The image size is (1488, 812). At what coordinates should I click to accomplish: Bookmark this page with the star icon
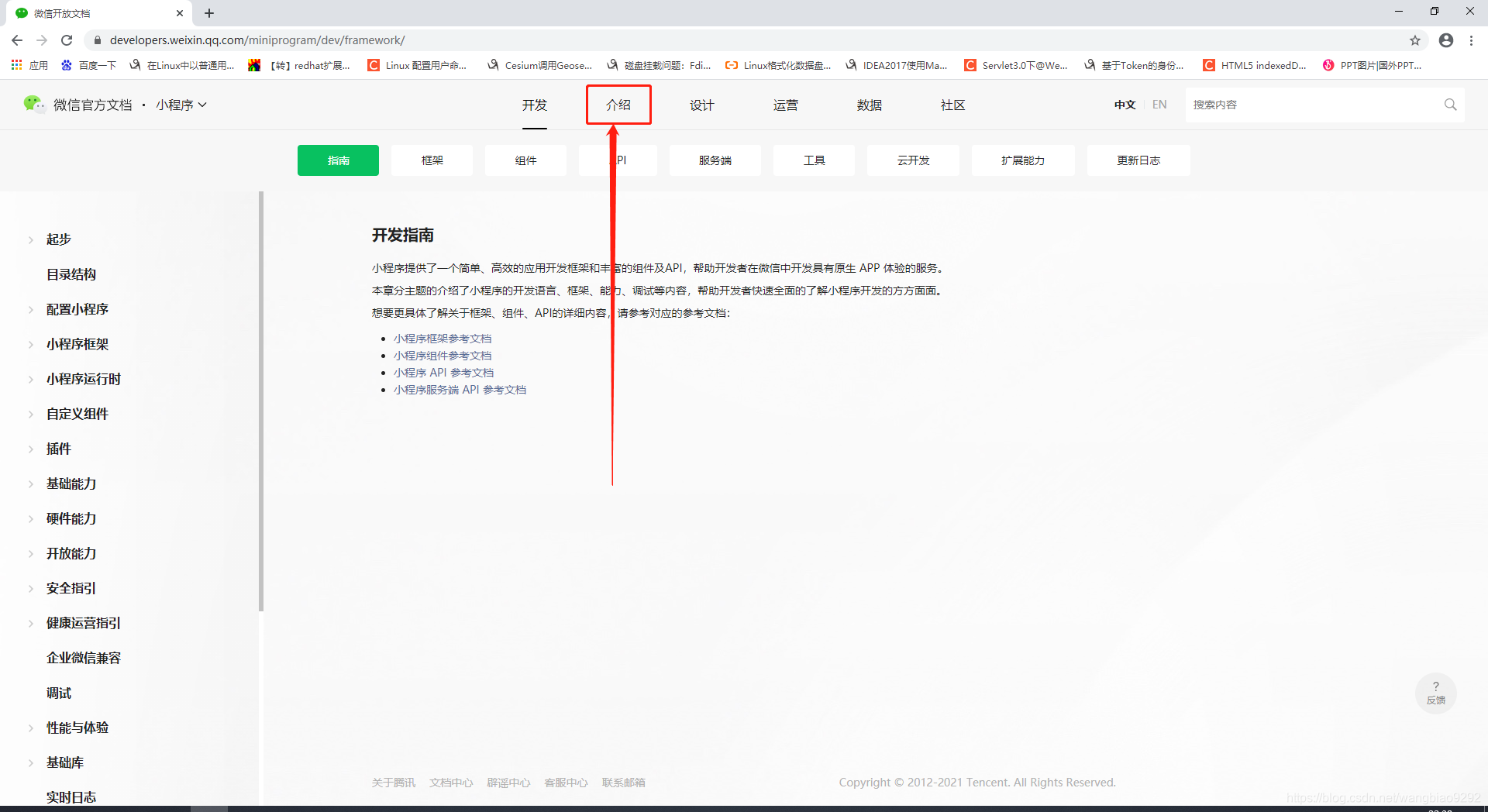[1415, 40]
